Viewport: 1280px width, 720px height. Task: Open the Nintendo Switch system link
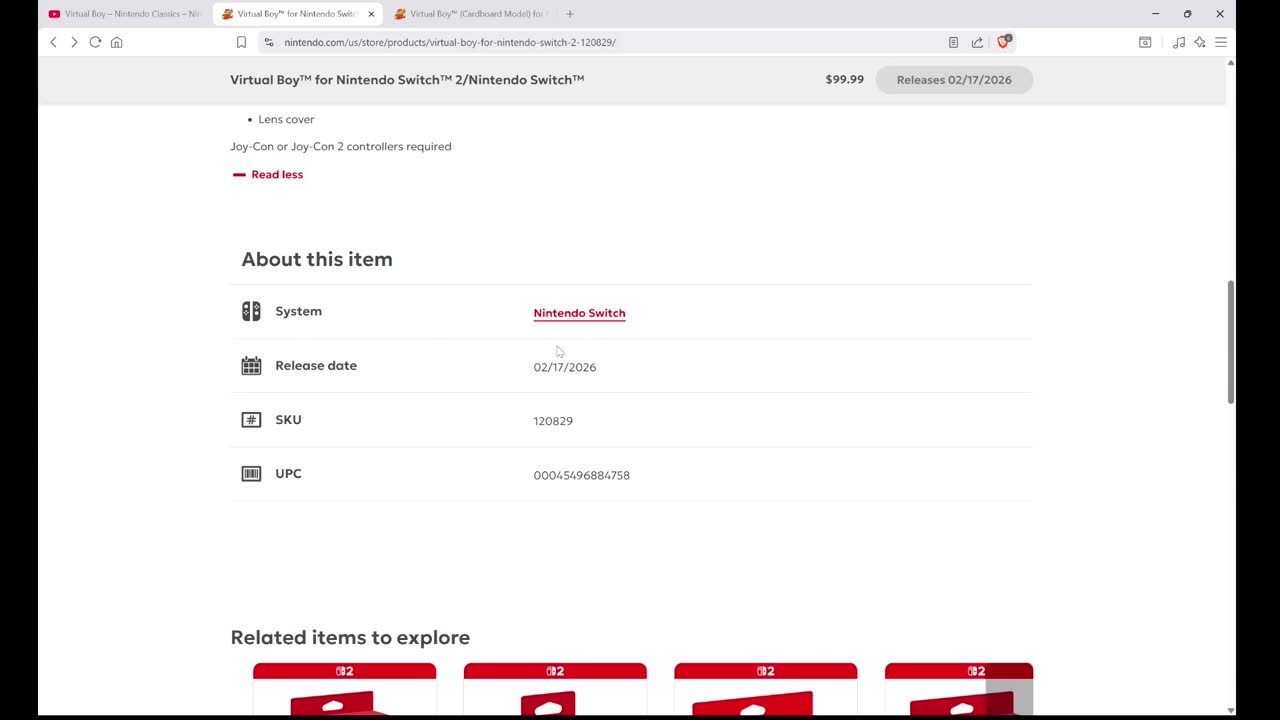(579, 313)
